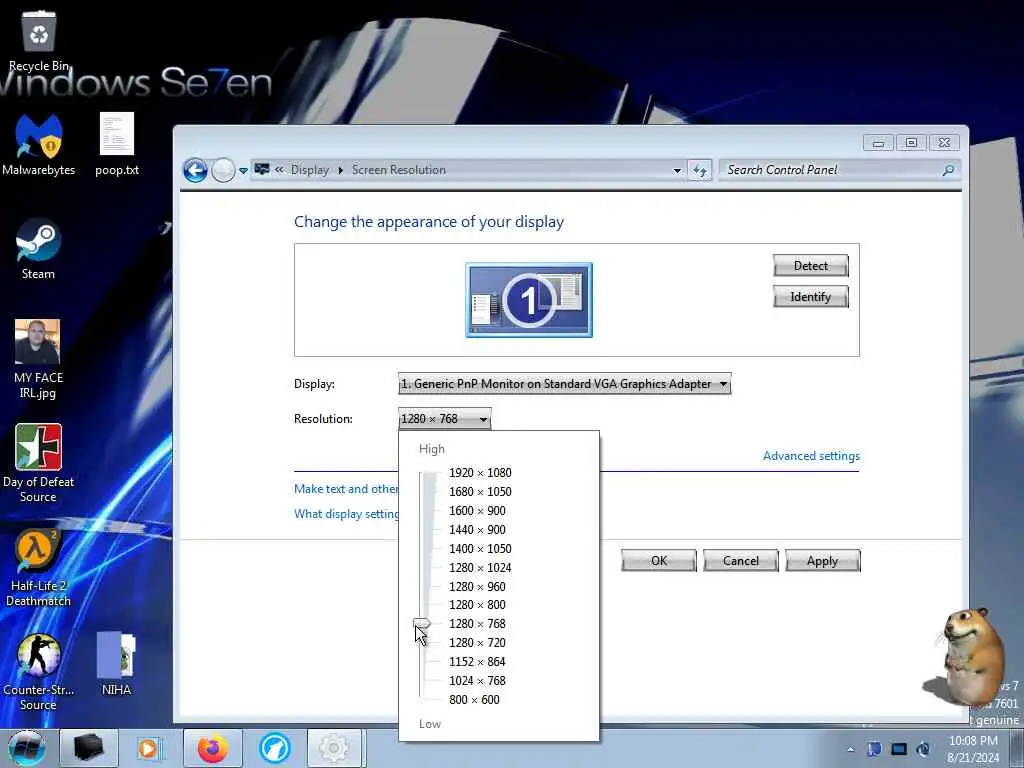
Task: Select the Half-Life 2 Deathmatch icon
Action: (38, 567)
